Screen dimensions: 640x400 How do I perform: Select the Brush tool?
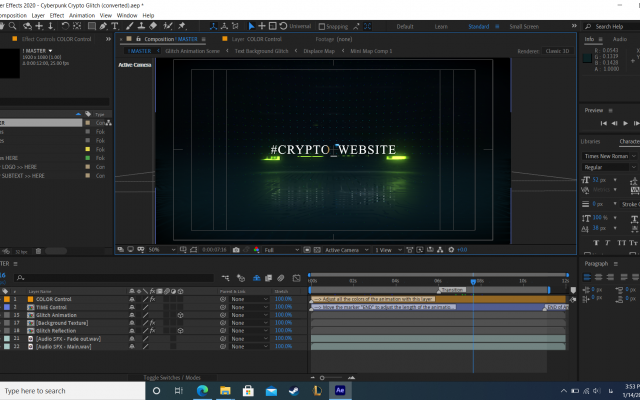(x=129, y=26)
